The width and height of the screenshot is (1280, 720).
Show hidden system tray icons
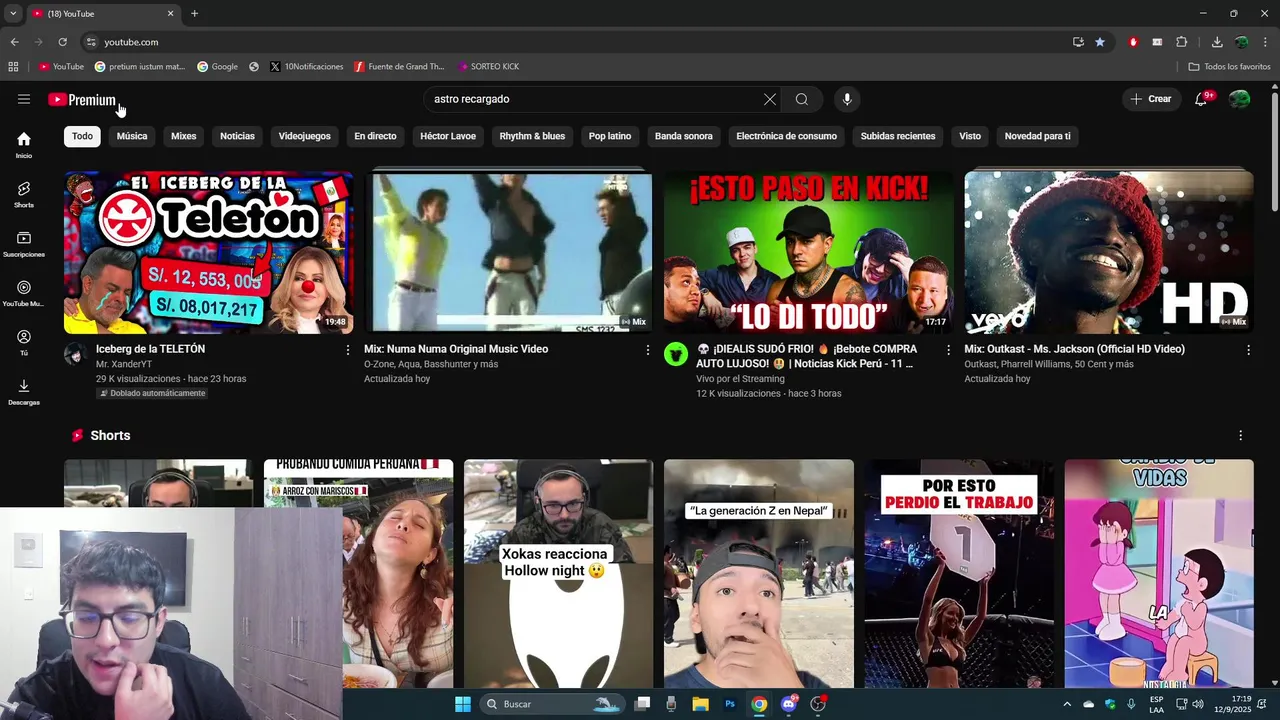1067,704
